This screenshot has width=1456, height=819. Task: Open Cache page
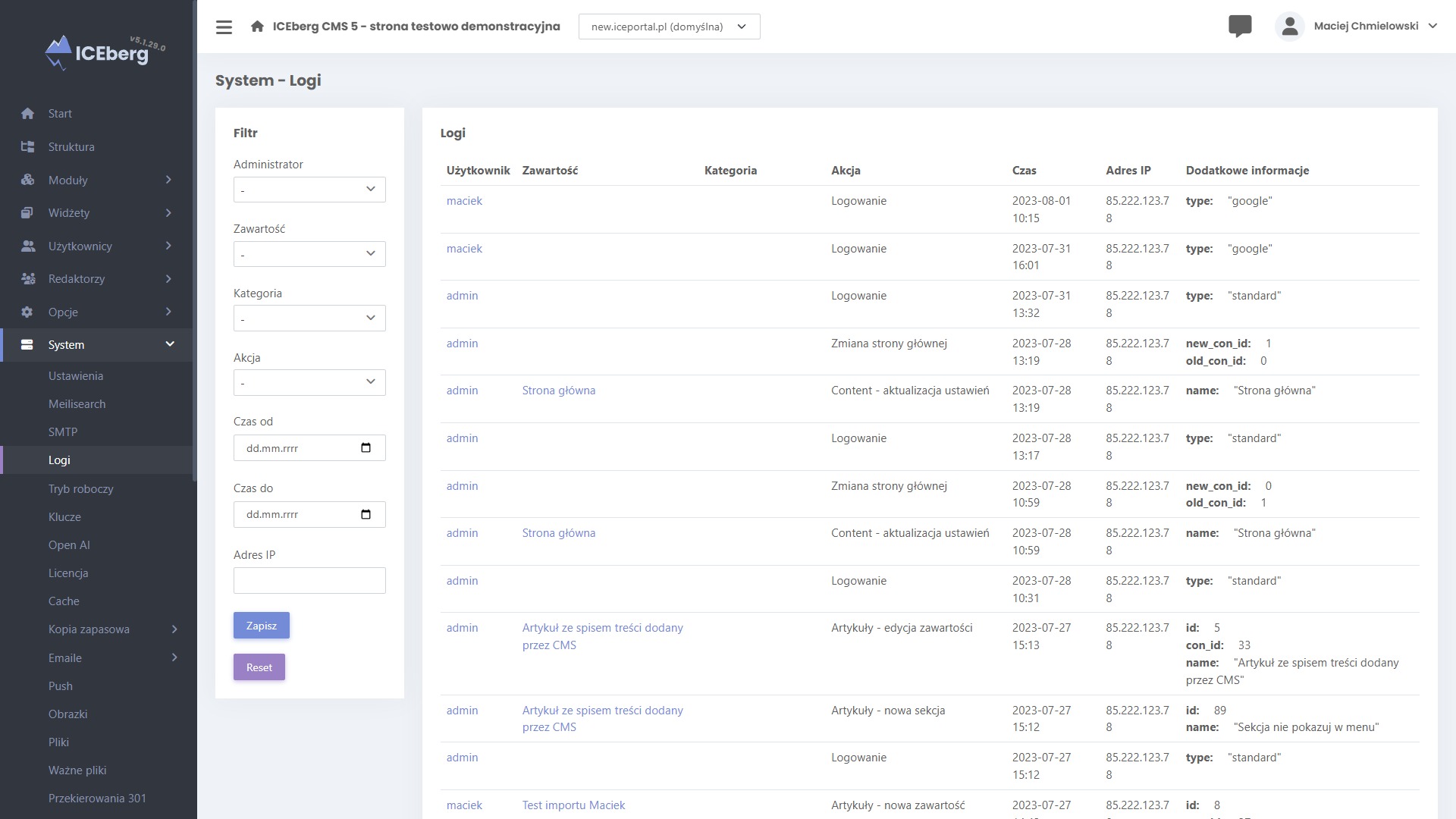[x=64, y=601]
